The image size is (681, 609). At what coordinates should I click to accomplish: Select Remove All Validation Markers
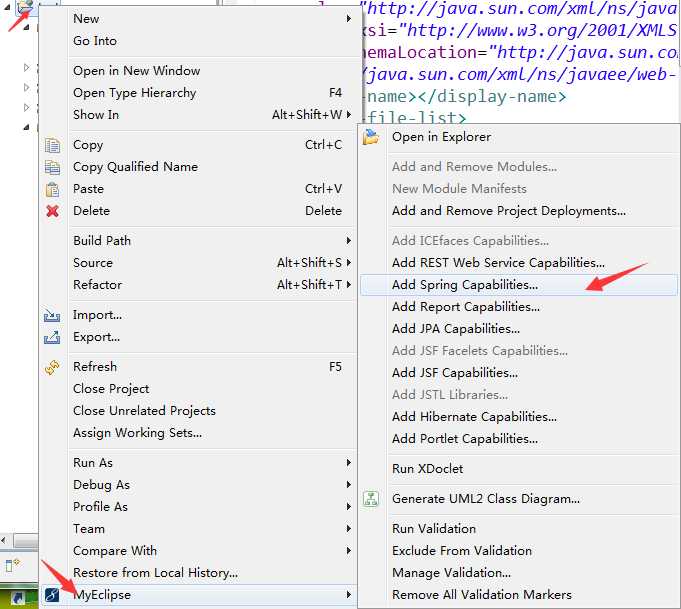point(519,595)
